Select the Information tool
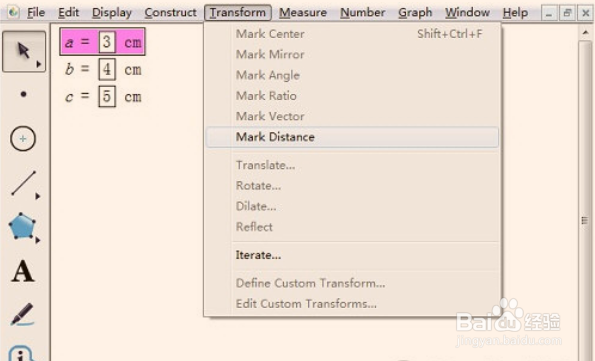The height and width of the screenshot is (361, 595). [x=21, y=353]
